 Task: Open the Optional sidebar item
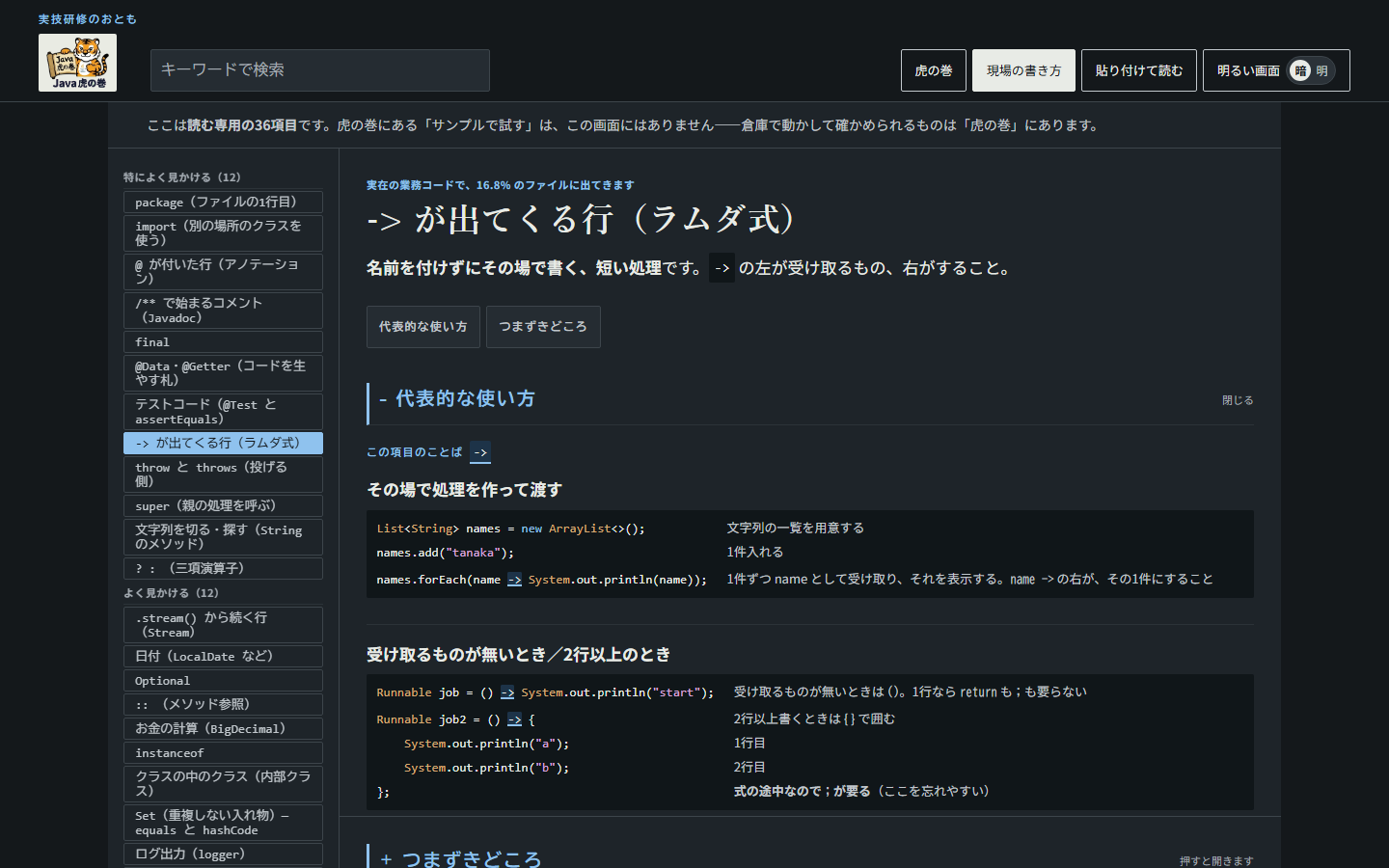pos(223,681)
